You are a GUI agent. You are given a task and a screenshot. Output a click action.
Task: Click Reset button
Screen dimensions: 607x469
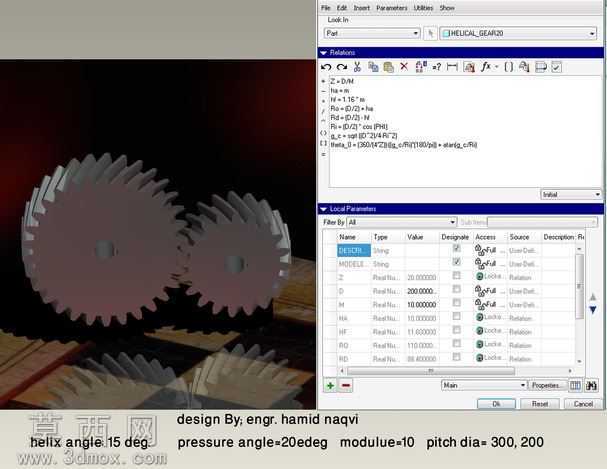[x=540, y=404]
